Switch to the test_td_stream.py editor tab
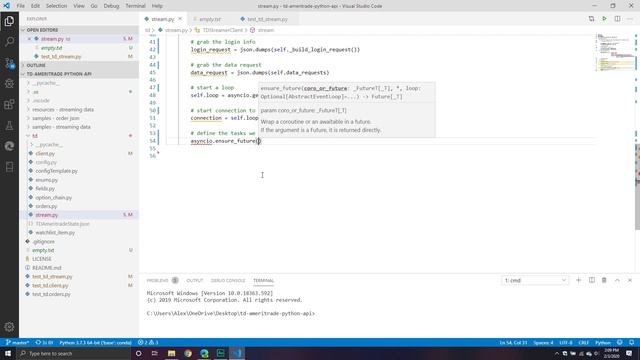This screenshot has height=360, width=640. tap(266, 19)
